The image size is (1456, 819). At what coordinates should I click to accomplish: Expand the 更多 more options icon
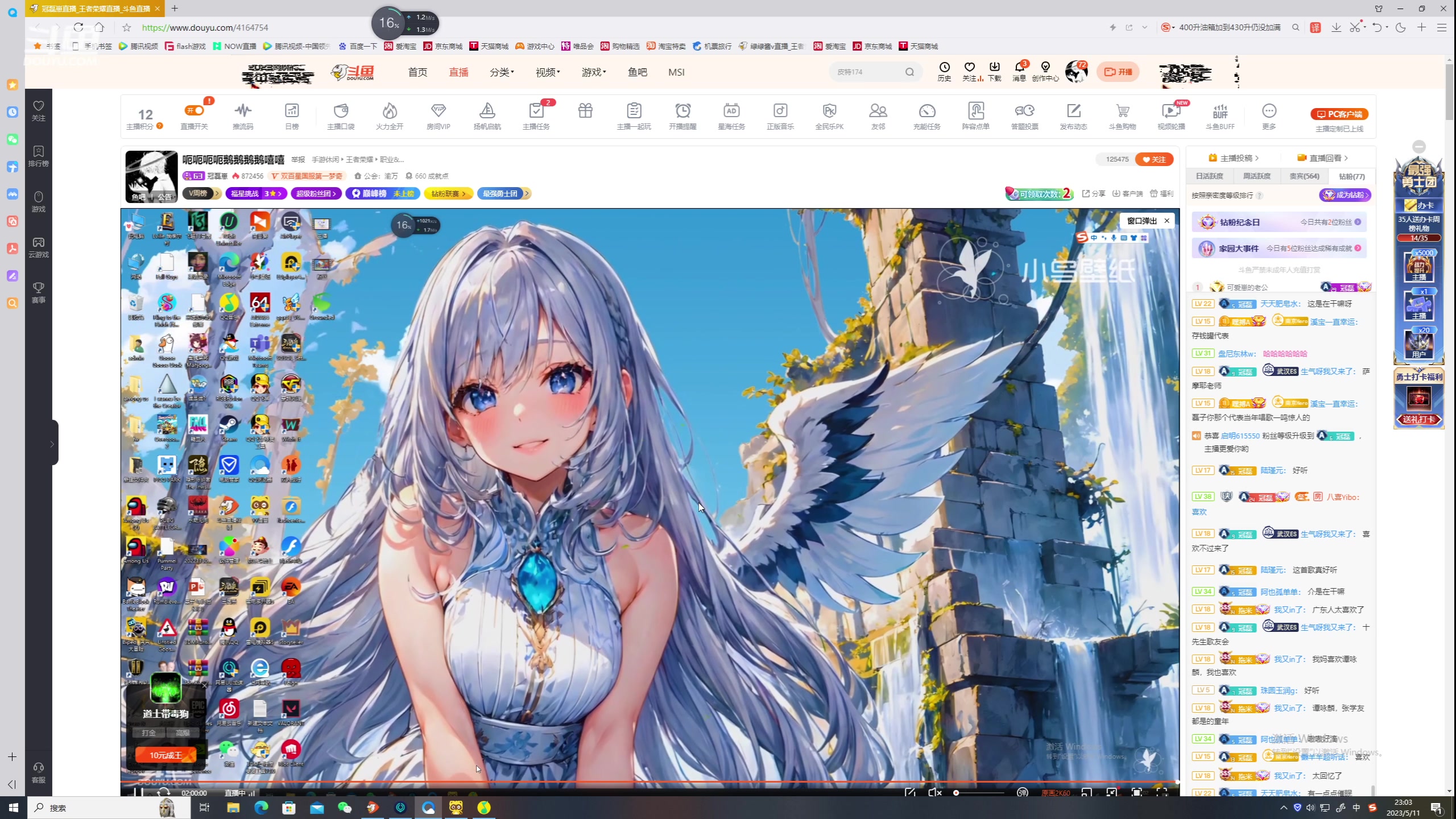[x=1269, y=110]
